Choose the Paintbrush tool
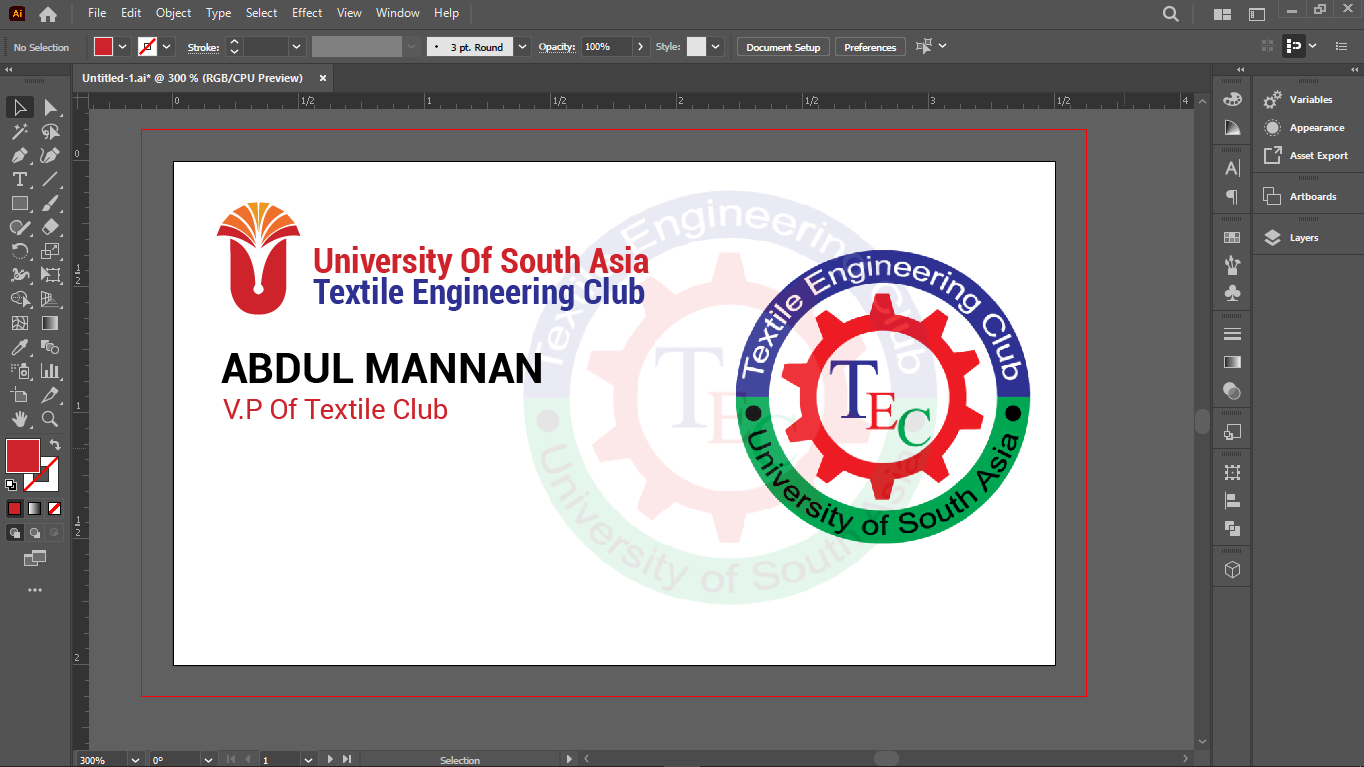Viewport: 1364px width, 767px height. tap(50, 203)
